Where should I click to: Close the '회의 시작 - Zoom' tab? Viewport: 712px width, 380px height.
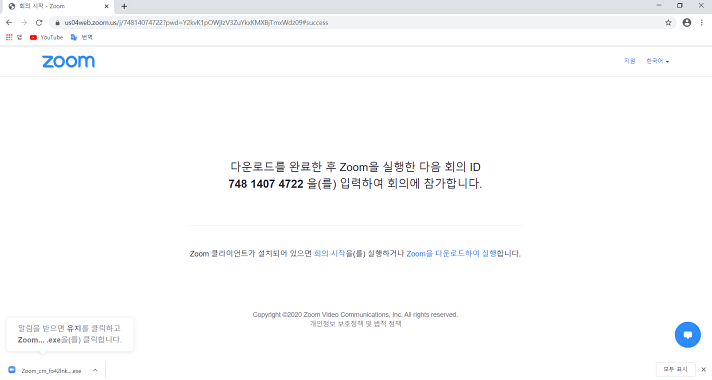point(107,6)
